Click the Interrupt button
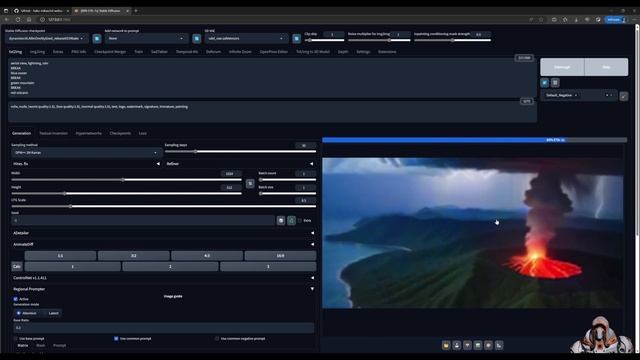The image size is (640, 360). pyautogui.click(x=562, y=67)
